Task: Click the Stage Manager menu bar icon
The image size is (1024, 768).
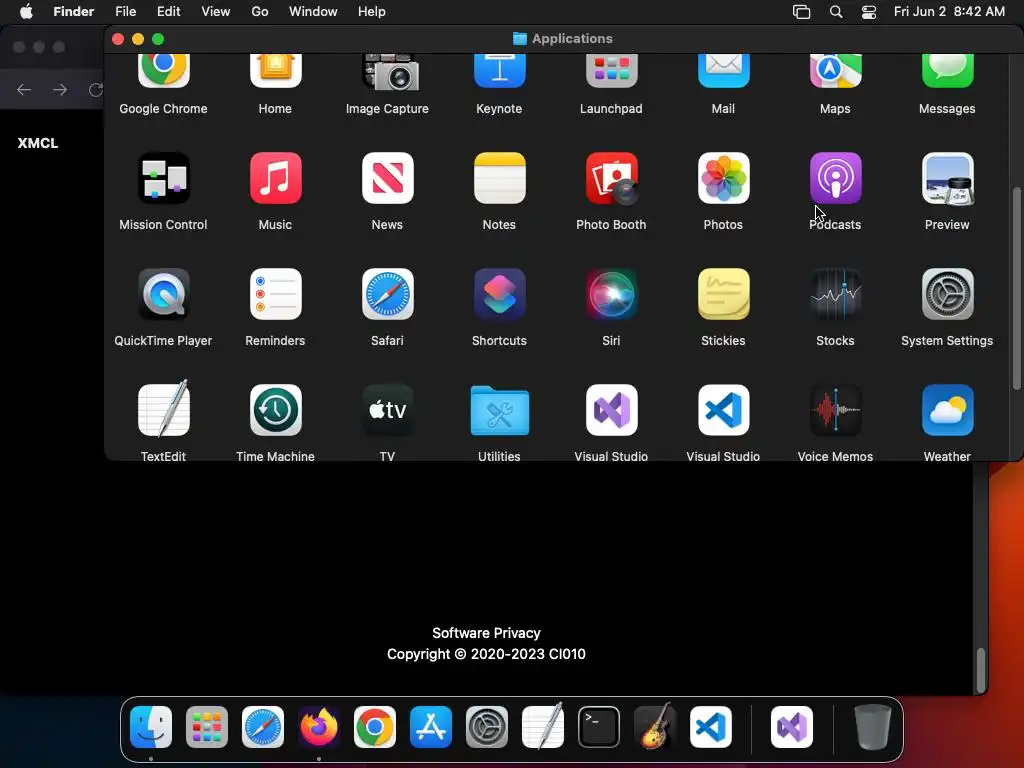Action: [801, 12]
